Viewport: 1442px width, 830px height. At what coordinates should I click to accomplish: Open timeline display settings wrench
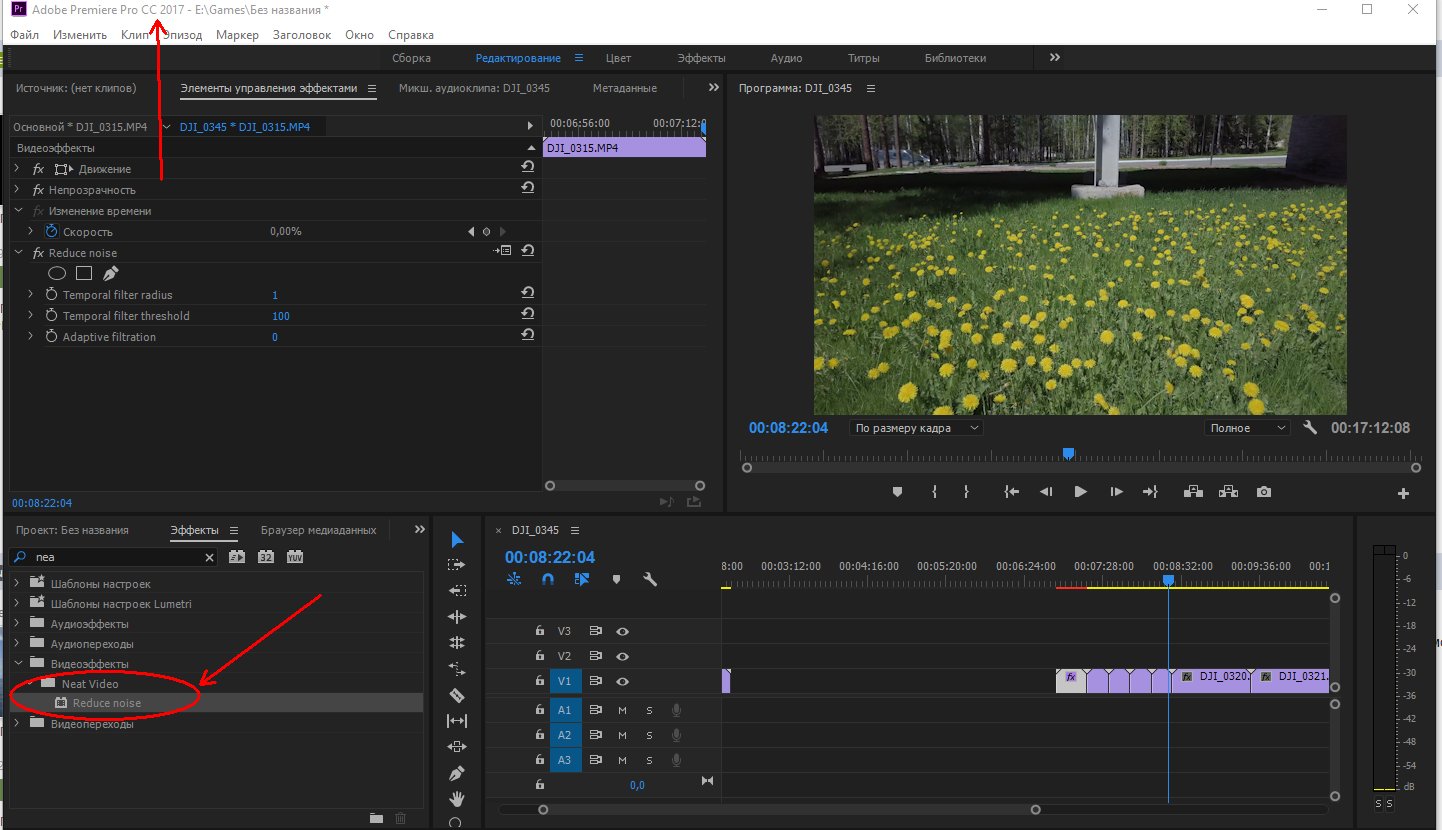coord(650,579)
